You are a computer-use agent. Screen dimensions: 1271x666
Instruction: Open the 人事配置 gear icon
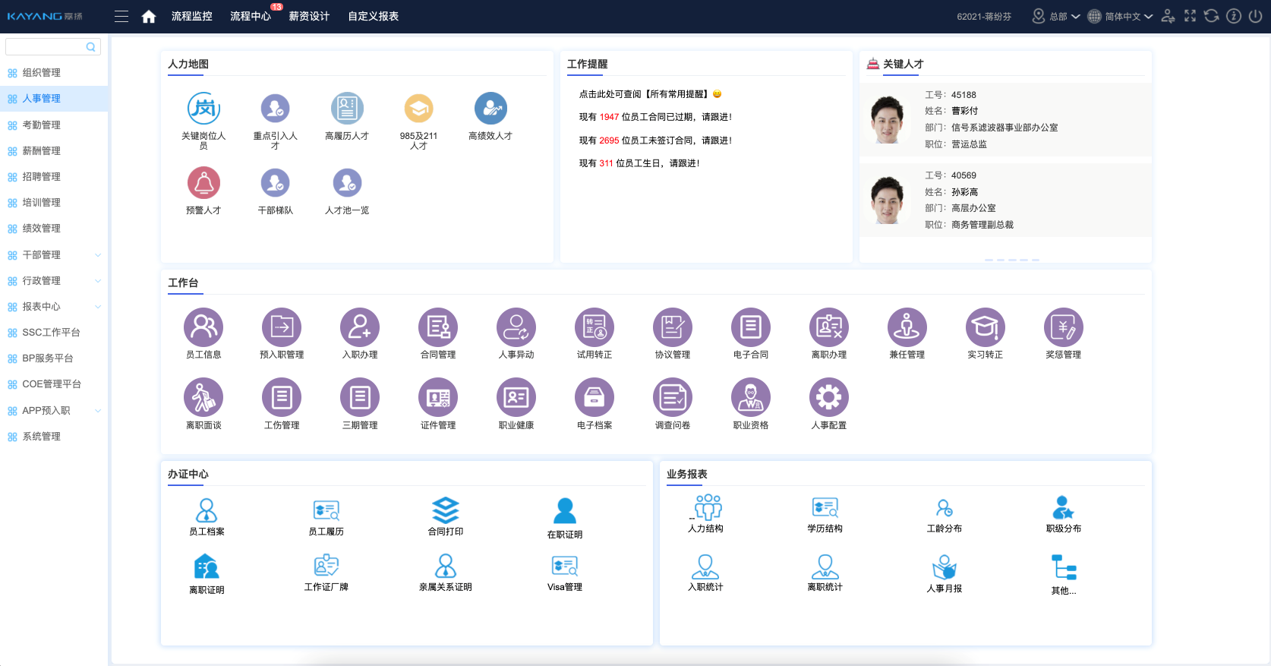coord(828,398)
